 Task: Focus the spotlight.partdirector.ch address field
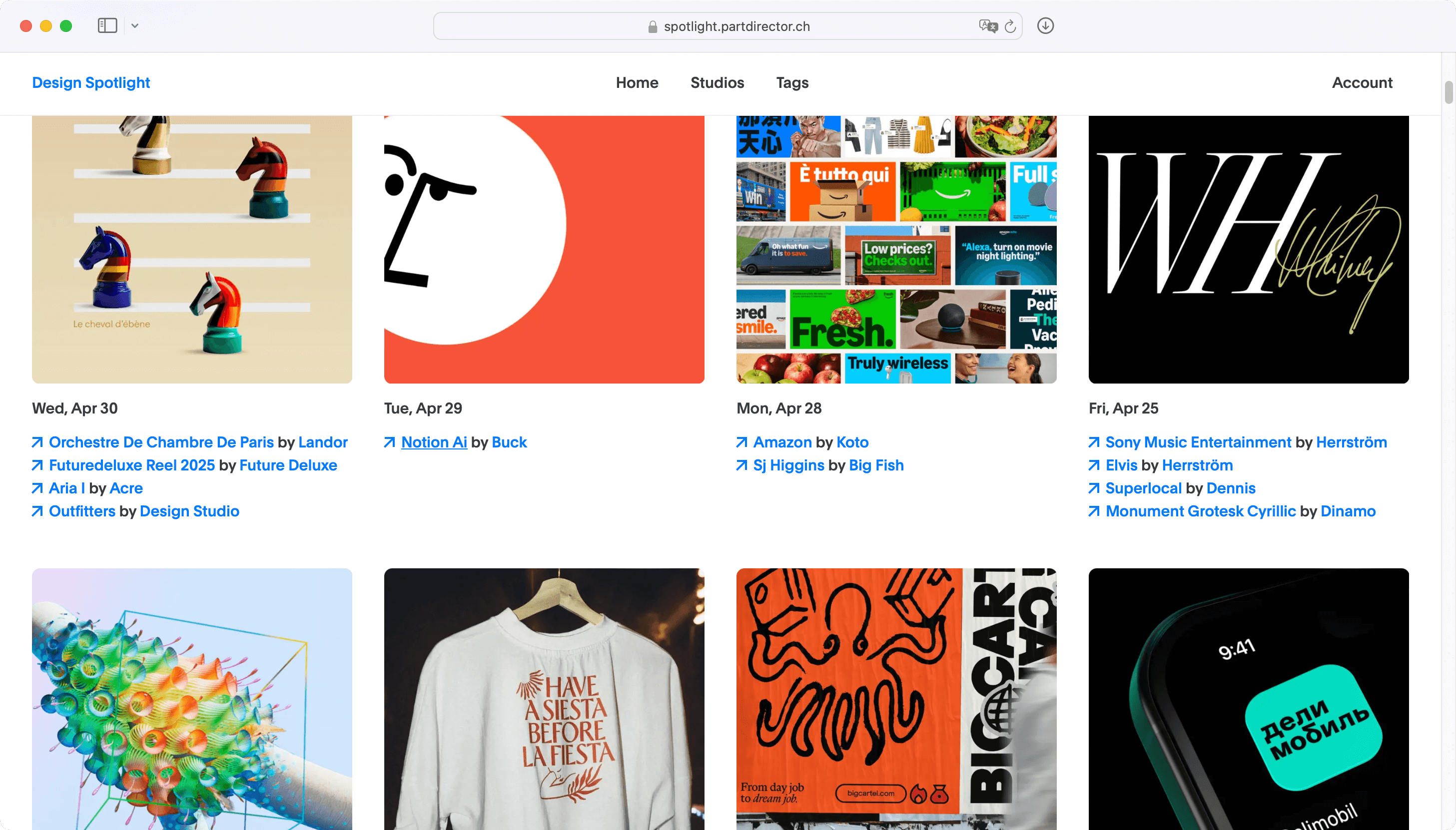tap(727, 26)
